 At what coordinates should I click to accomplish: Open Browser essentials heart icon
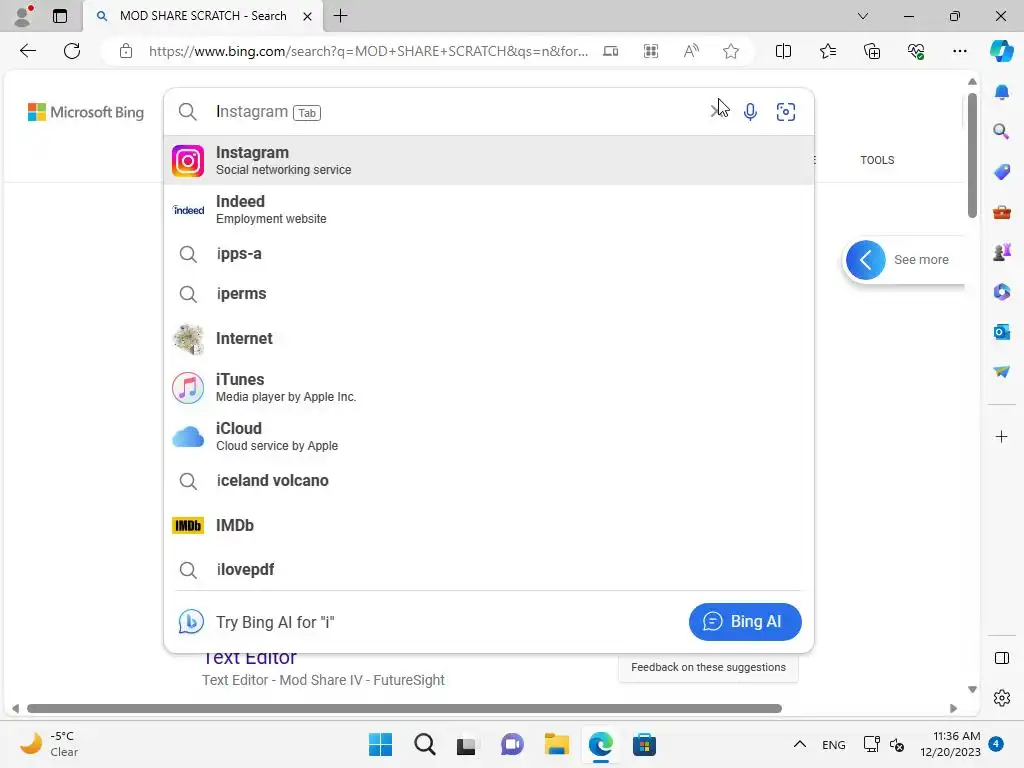916,51
